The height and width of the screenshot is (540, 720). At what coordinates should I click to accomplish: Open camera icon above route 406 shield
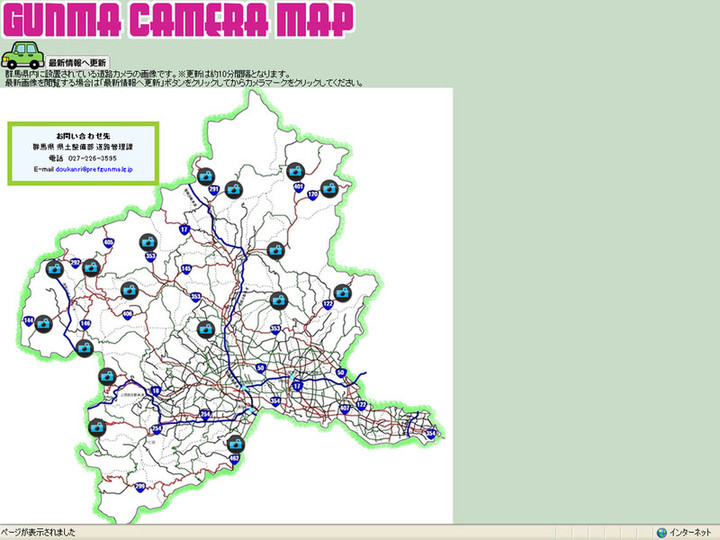(x=130, y=290)
